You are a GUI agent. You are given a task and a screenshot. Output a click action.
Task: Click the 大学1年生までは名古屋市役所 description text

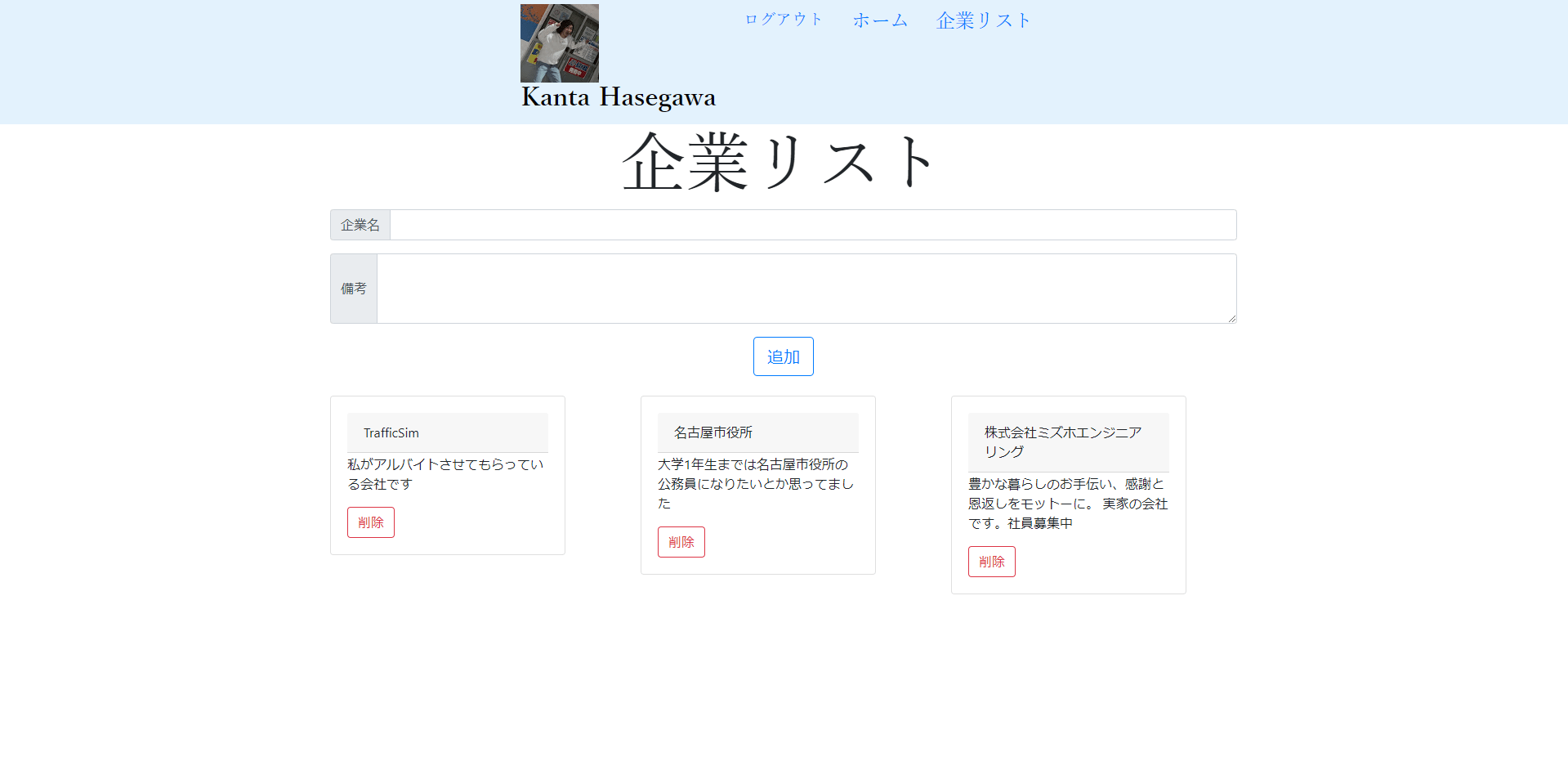756,484
